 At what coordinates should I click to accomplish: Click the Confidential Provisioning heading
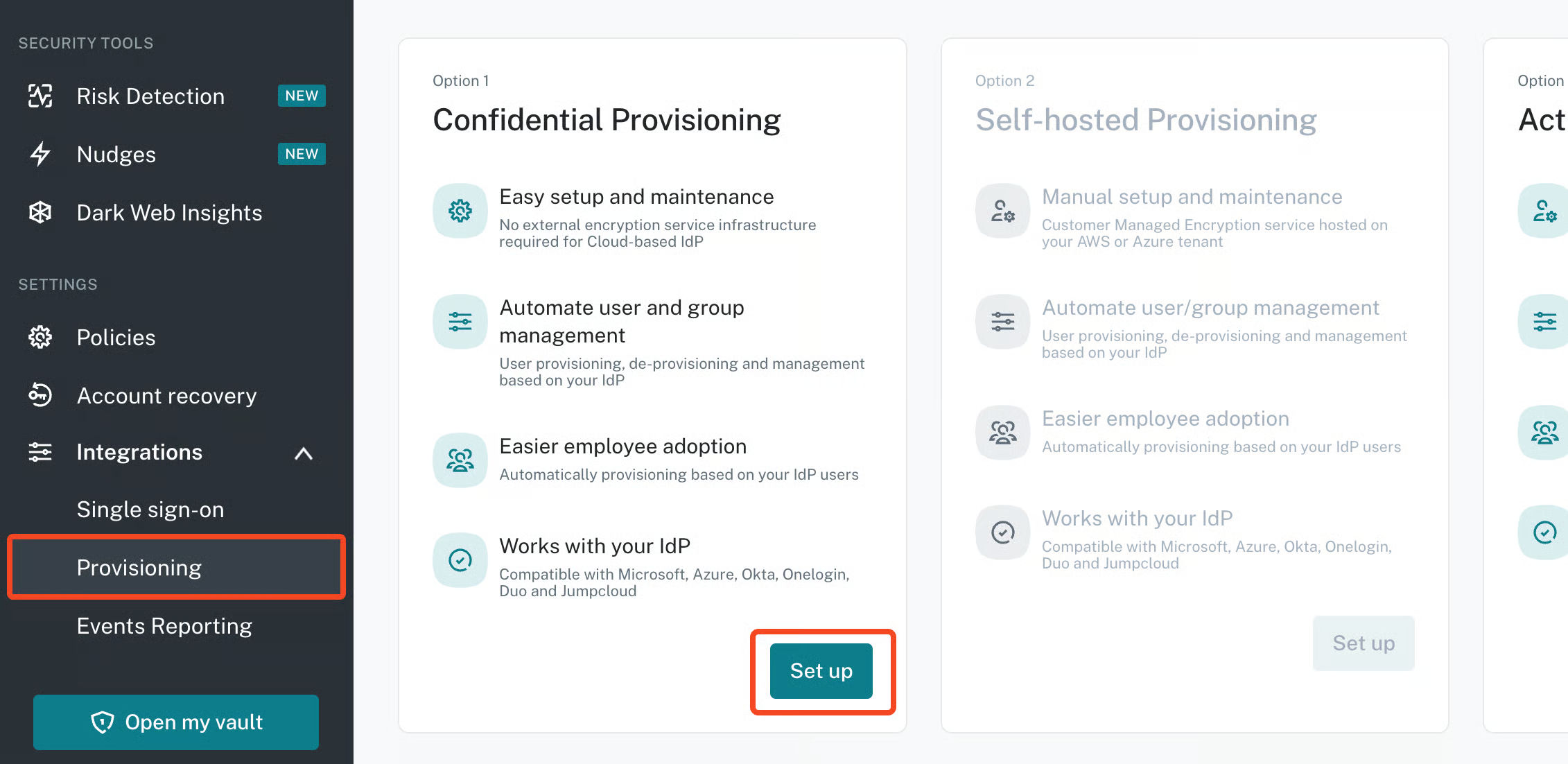[607, 120]
